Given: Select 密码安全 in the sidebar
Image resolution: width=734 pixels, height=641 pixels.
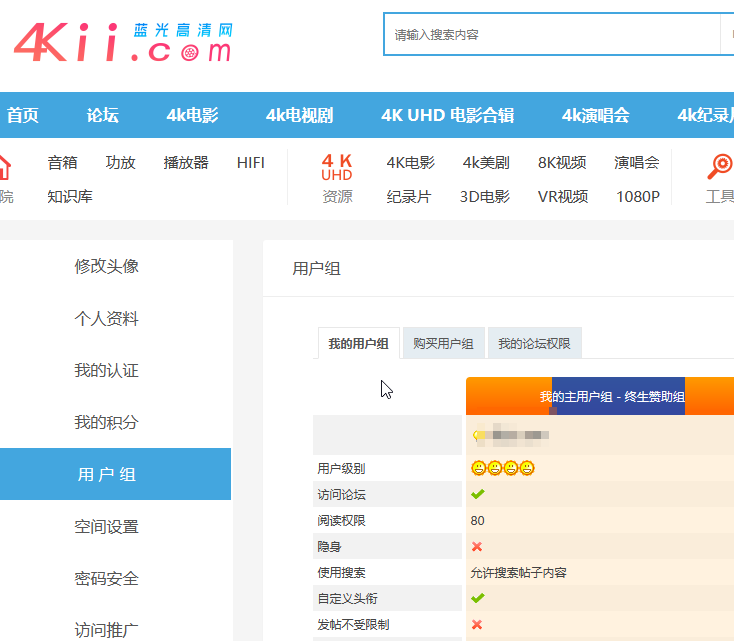Looking at the screenshot, I should click(x=106, y=579).
